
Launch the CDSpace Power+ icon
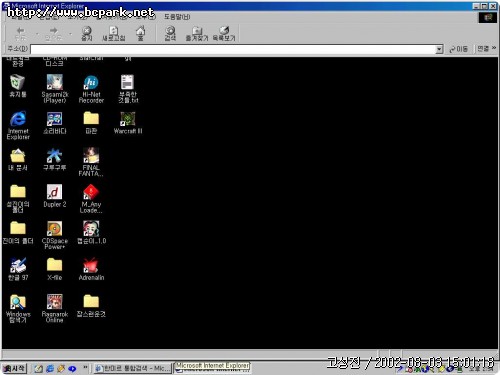(54, 235)
